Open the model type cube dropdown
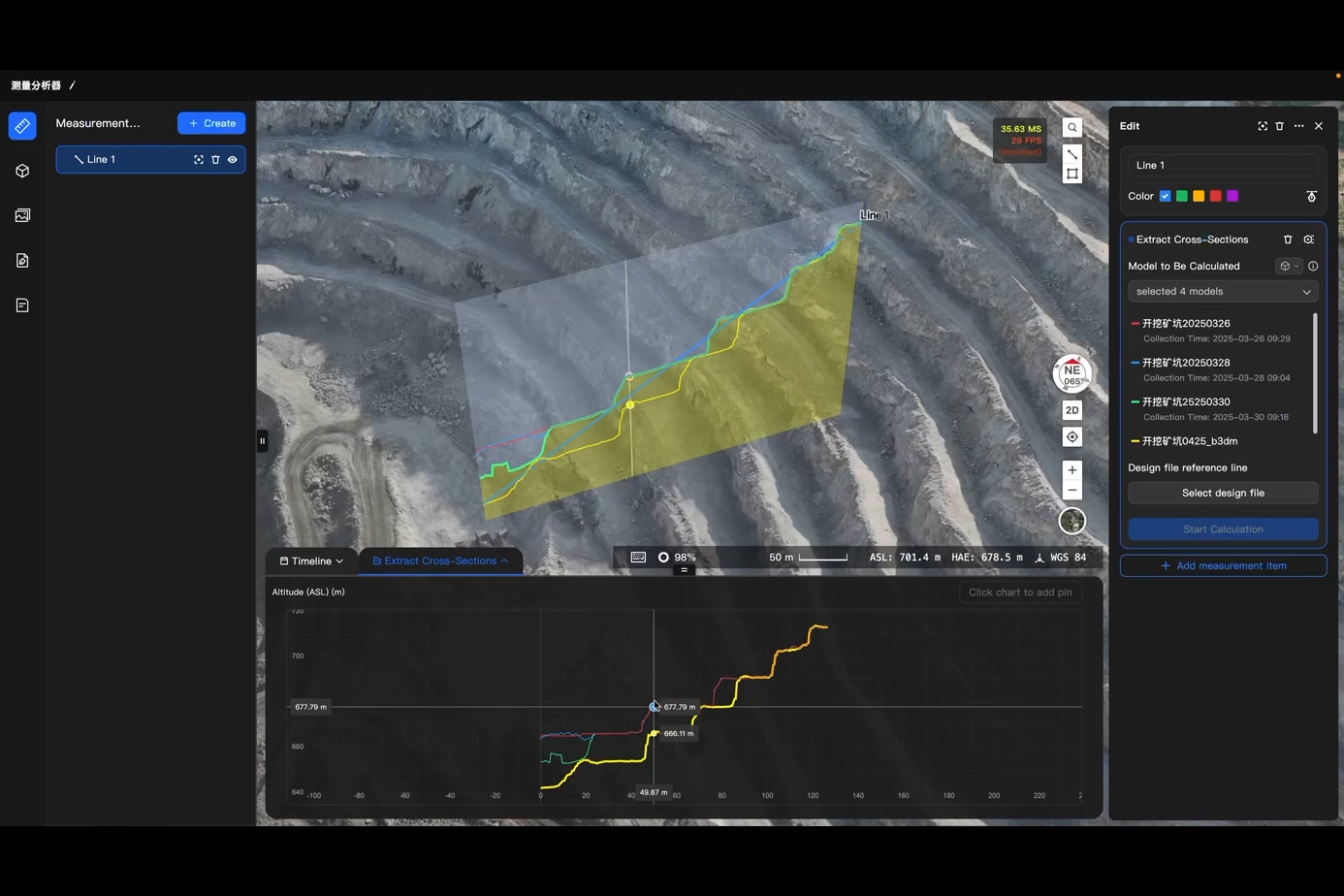This screenshot has width=1344, height=896. (1289, 266)
